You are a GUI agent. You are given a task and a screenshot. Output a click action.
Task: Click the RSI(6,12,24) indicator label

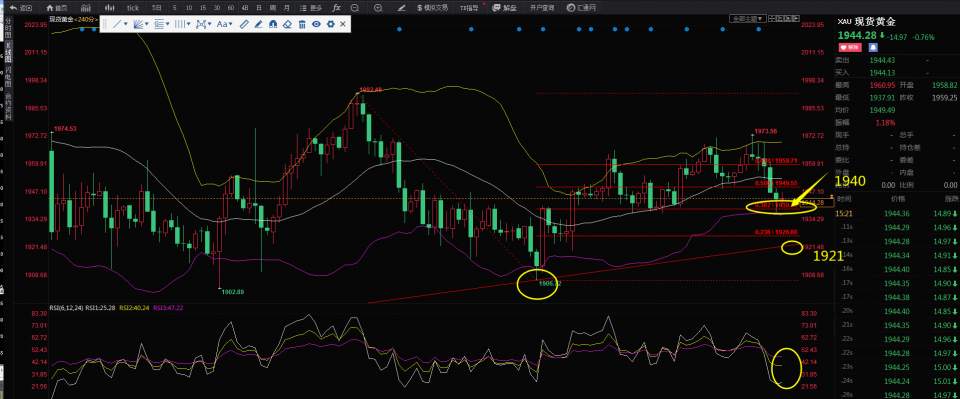tap(66, 308)
